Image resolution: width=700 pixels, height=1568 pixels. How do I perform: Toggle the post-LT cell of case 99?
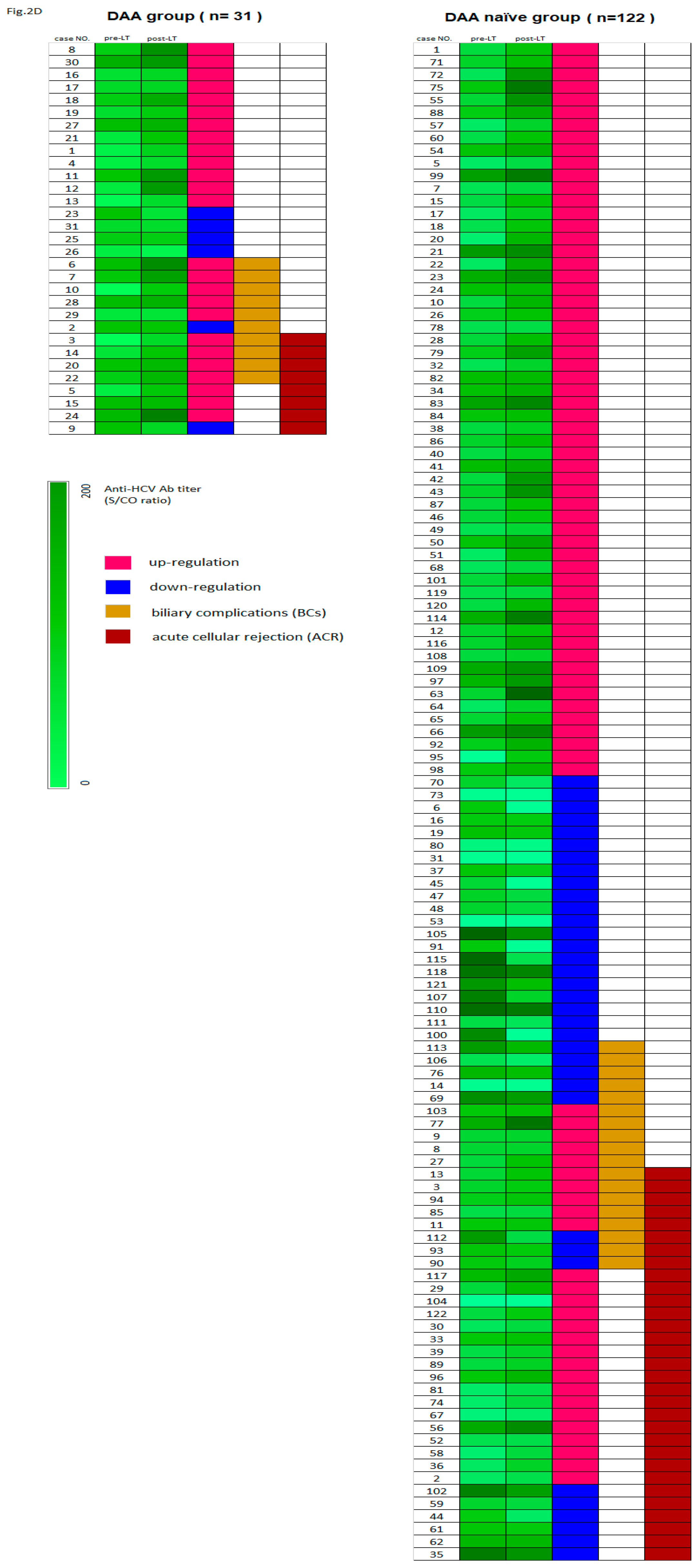click(x=526, y=174)
